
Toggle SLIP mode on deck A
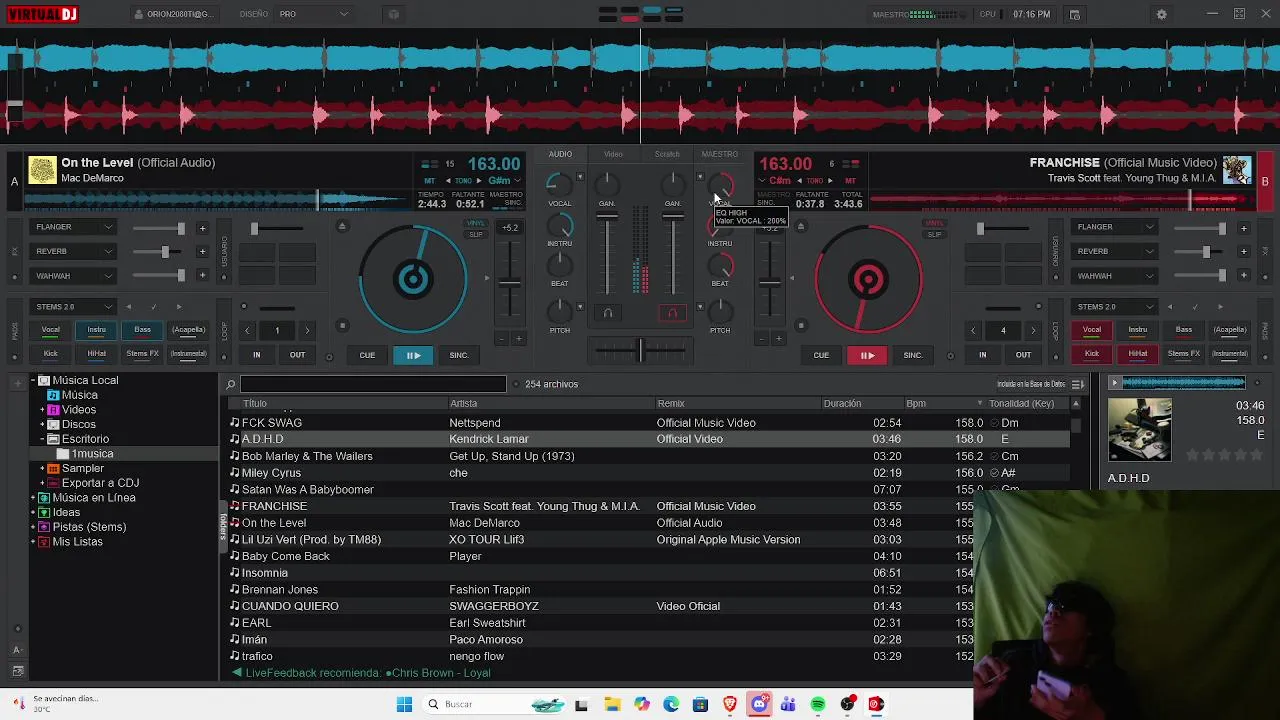476,235
